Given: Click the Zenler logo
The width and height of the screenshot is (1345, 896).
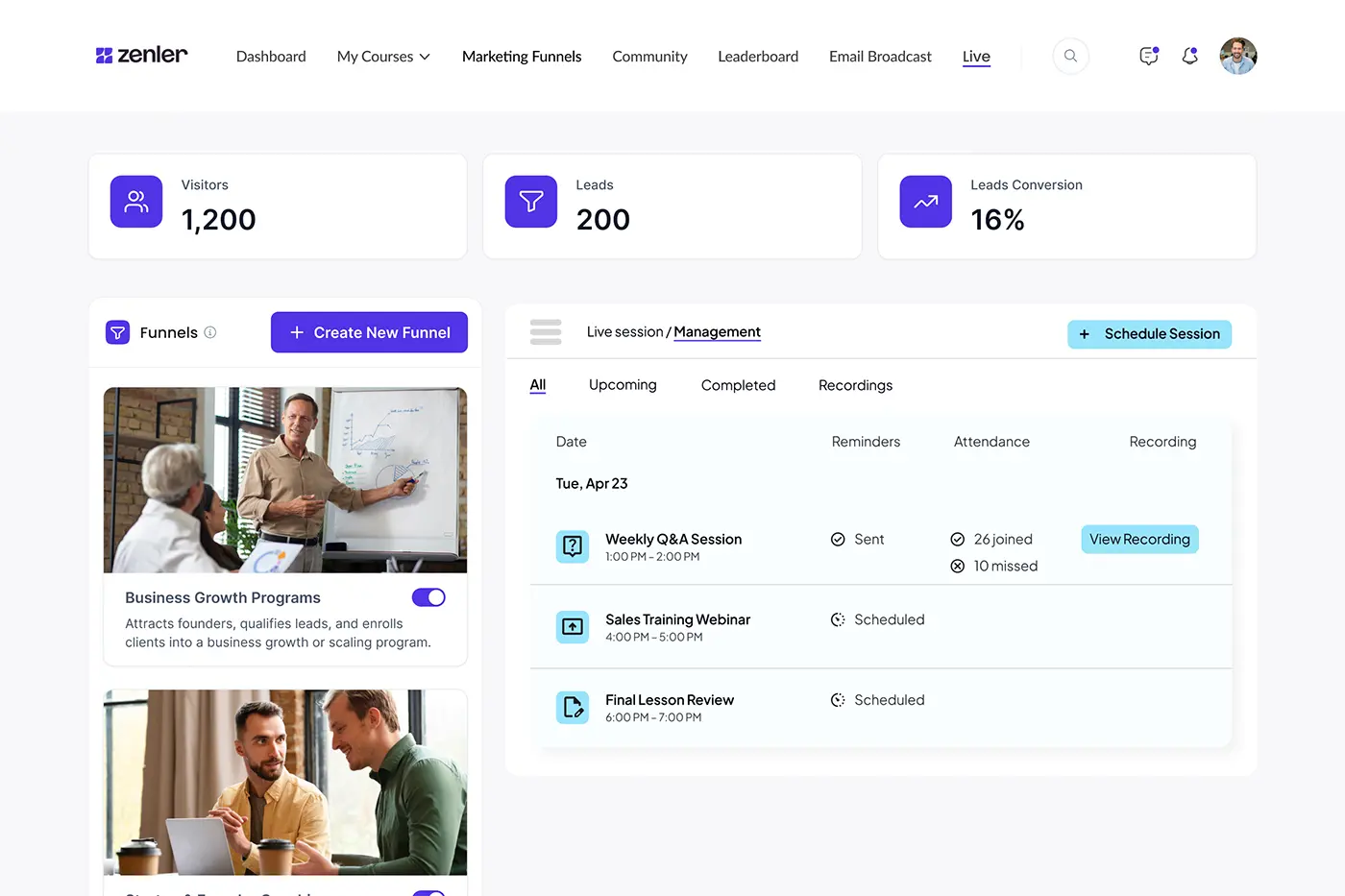Looking at the screenshot, I should [141, 55].
